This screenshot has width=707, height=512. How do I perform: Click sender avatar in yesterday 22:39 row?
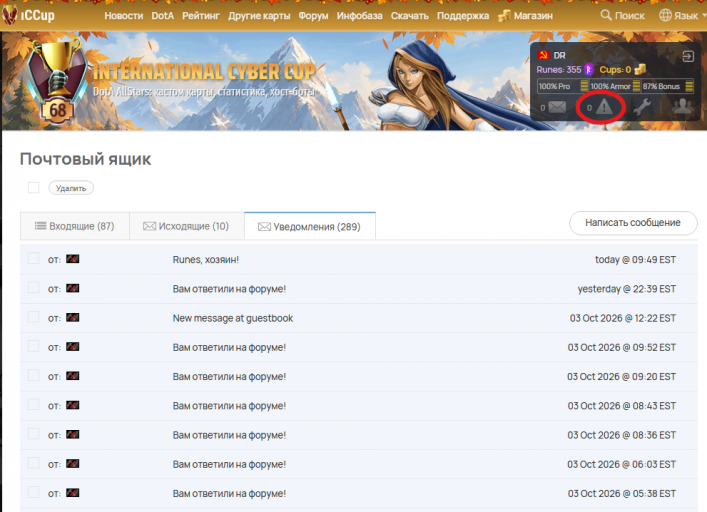(x=73, y=288)
